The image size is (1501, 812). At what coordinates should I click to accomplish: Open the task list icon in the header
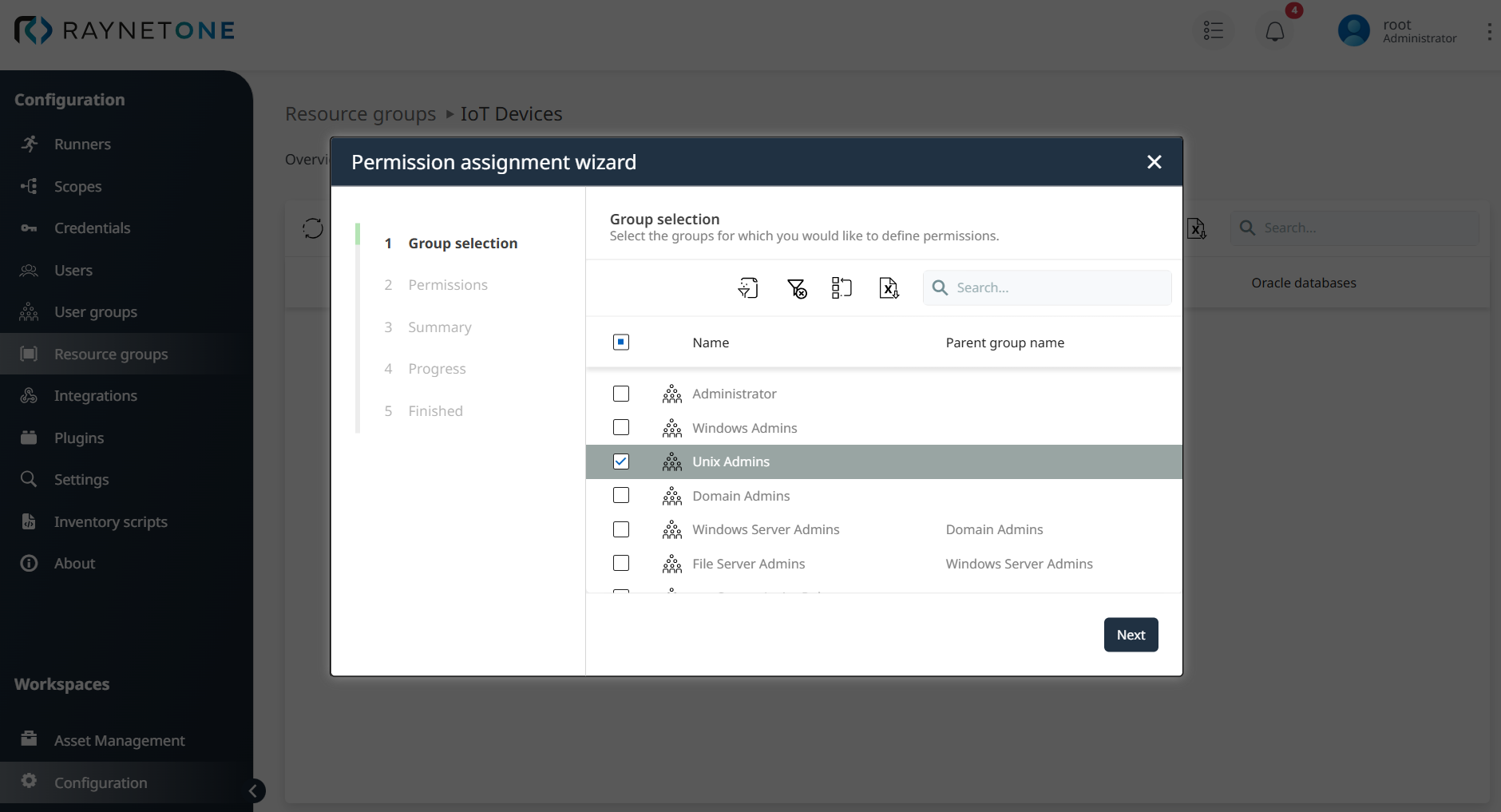pos(1212,30)
